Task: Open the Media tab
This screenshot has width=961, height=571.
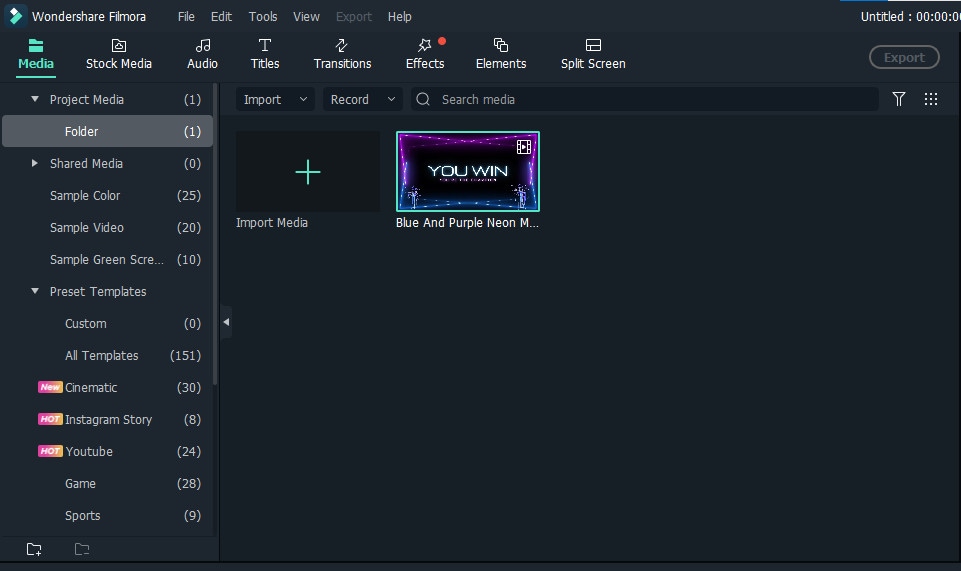Action: click(x=36, y=55)
